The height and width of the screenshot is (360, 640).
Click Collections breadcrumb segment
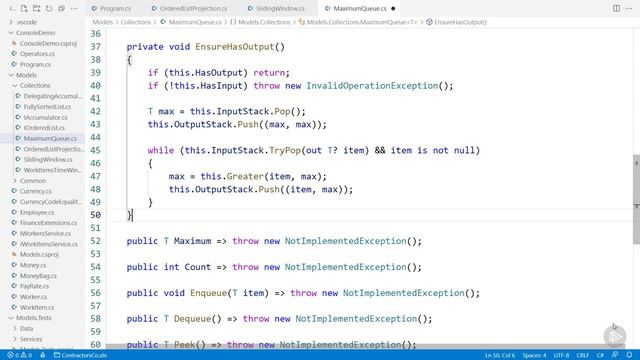[x=136, y=22]
